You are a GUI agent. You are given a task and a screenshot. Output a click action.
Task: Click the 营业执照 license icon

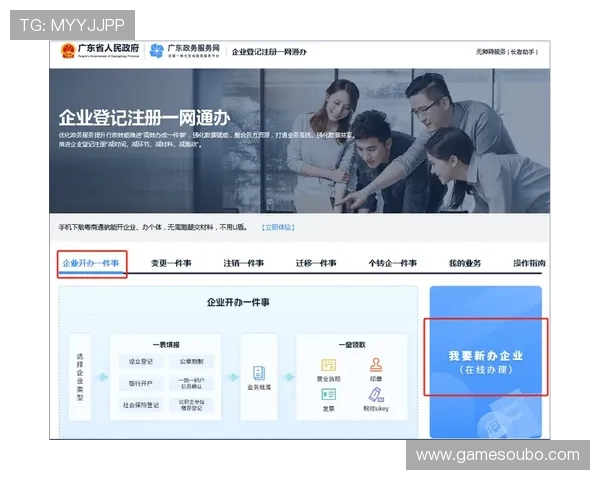coord(328,365)
